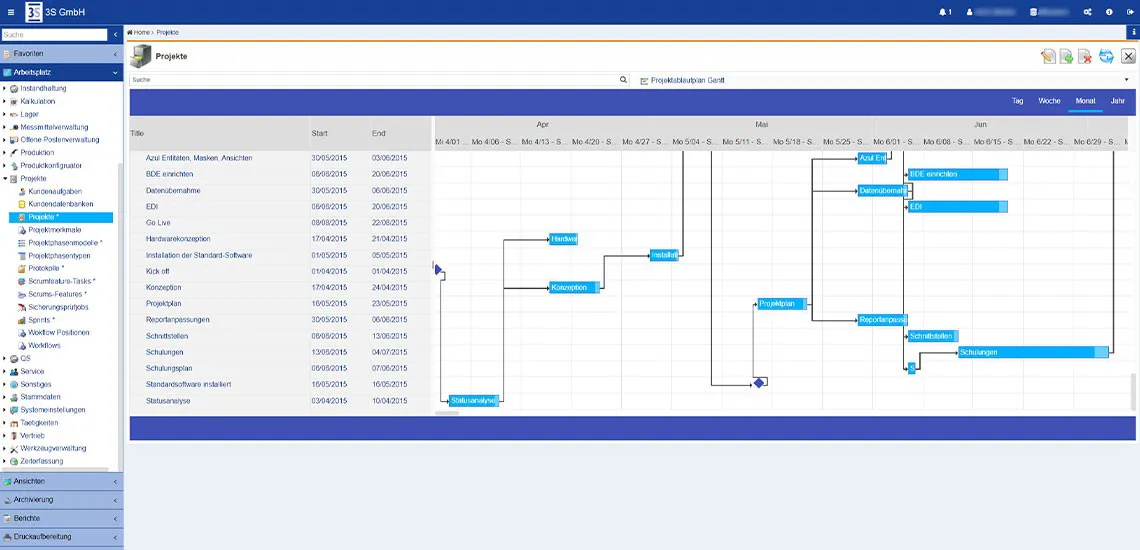Click the Gantt horizontal scrollbar thumb
Image resolution: width=1140 pixels, height=550 pixels.
coord(447,413)
